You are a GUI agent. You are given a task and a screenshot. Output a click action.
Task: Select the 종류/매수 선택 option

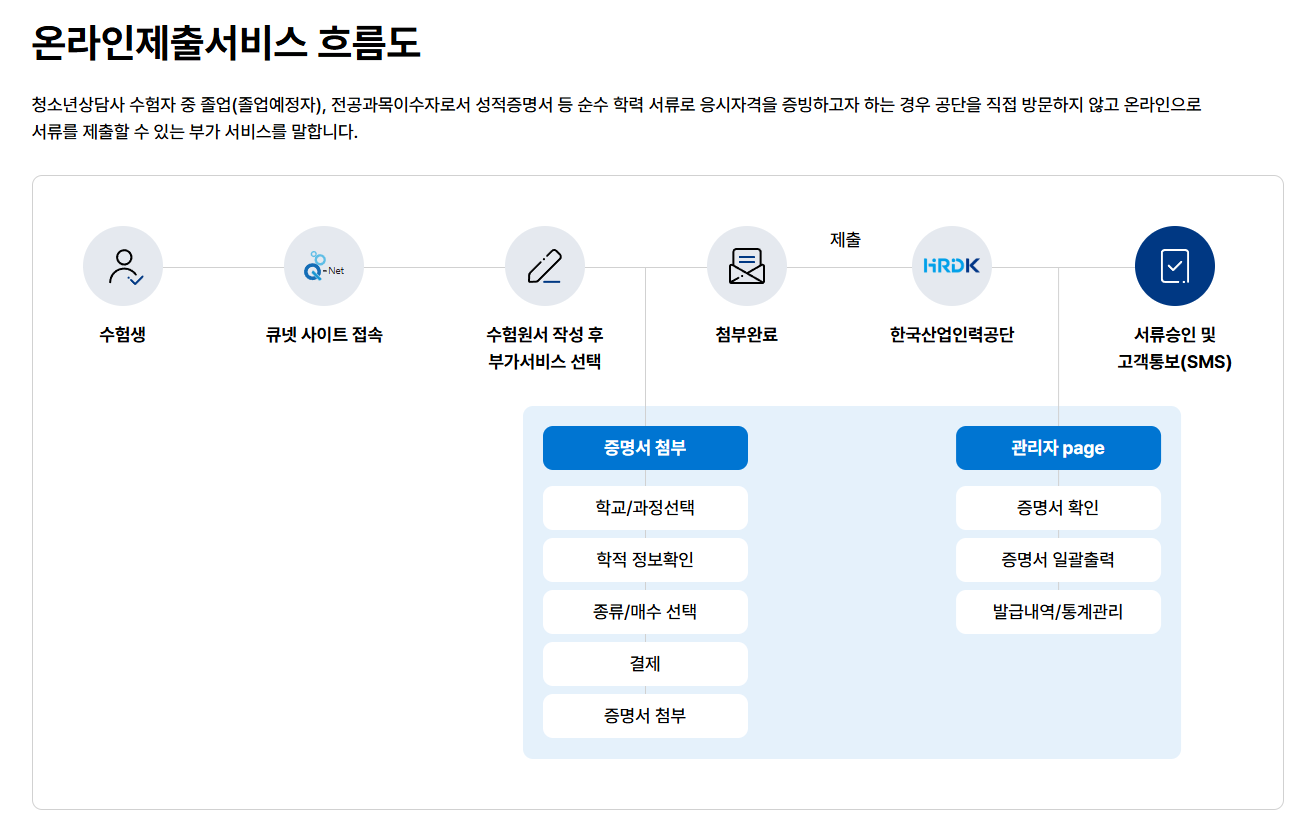point(645,612)
